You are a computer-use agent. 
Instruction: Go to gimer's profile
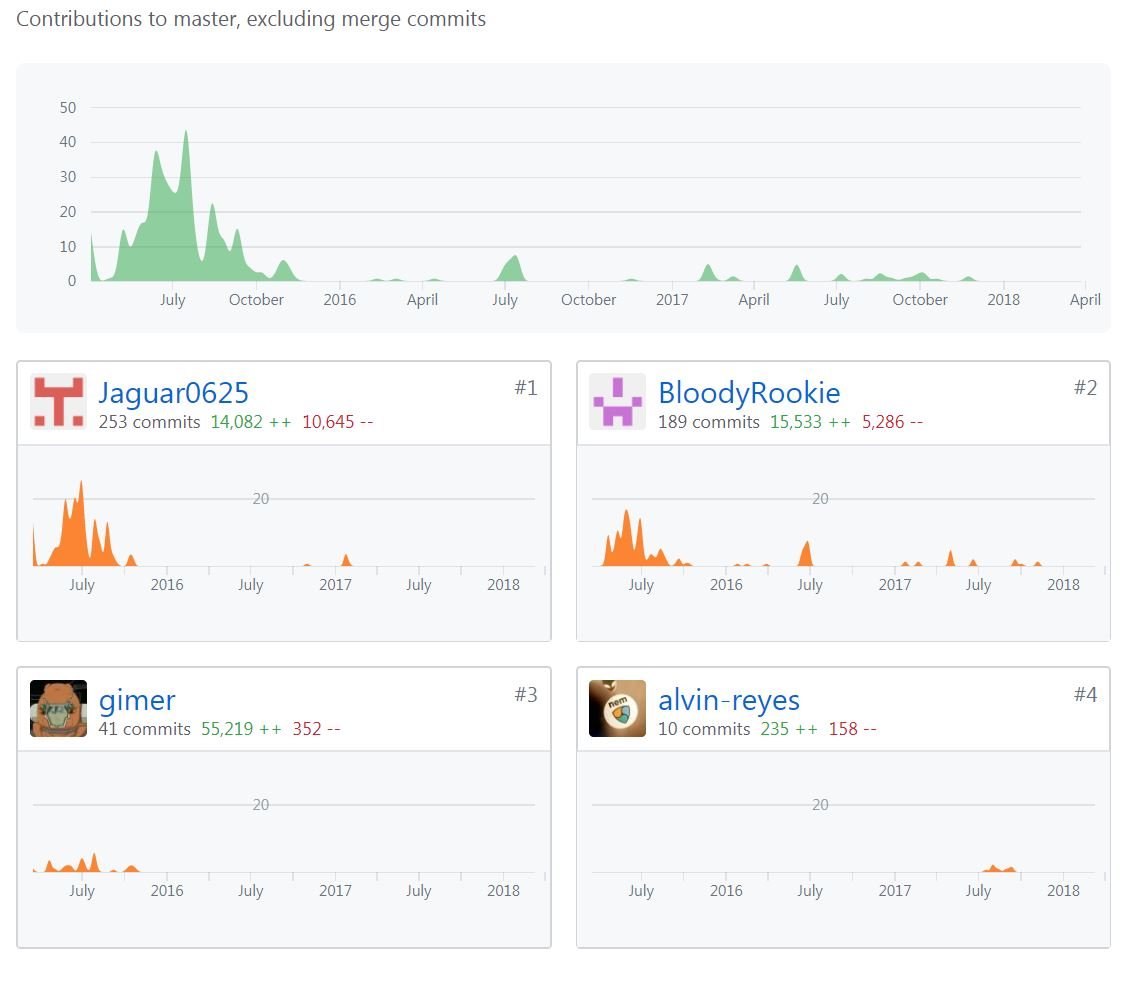click(x=137, y=700)
